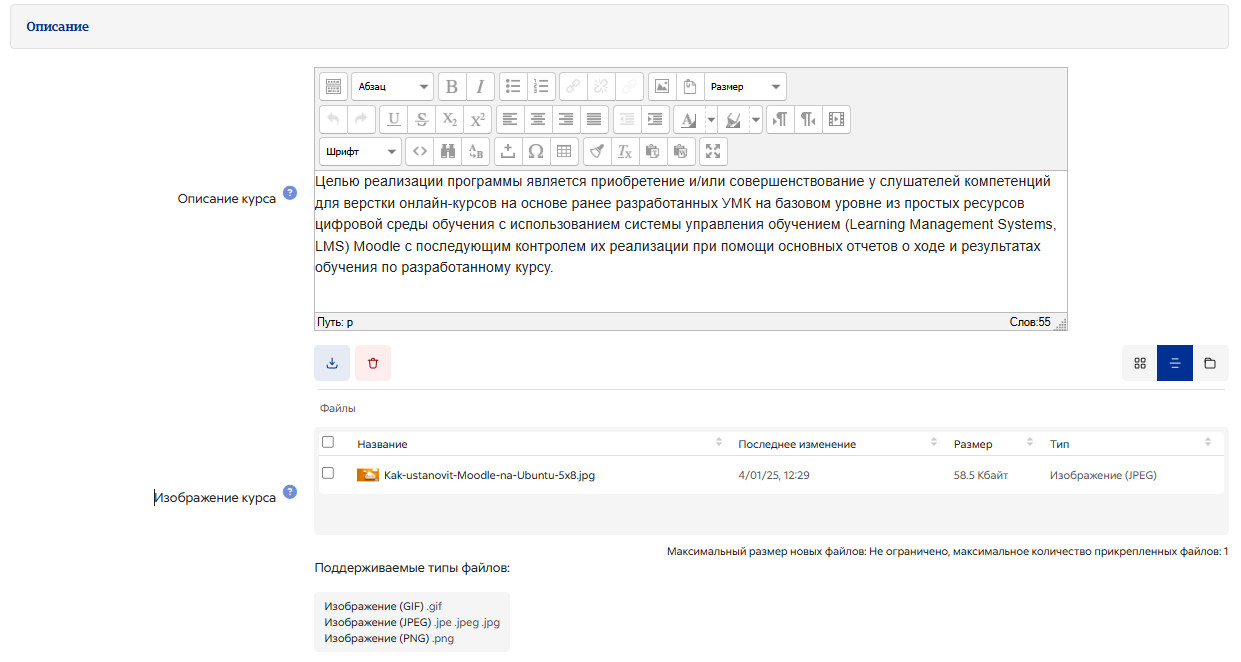The image size is (1241, 662).
Task: Delete selected files with trash button
Action: [373, 363]
